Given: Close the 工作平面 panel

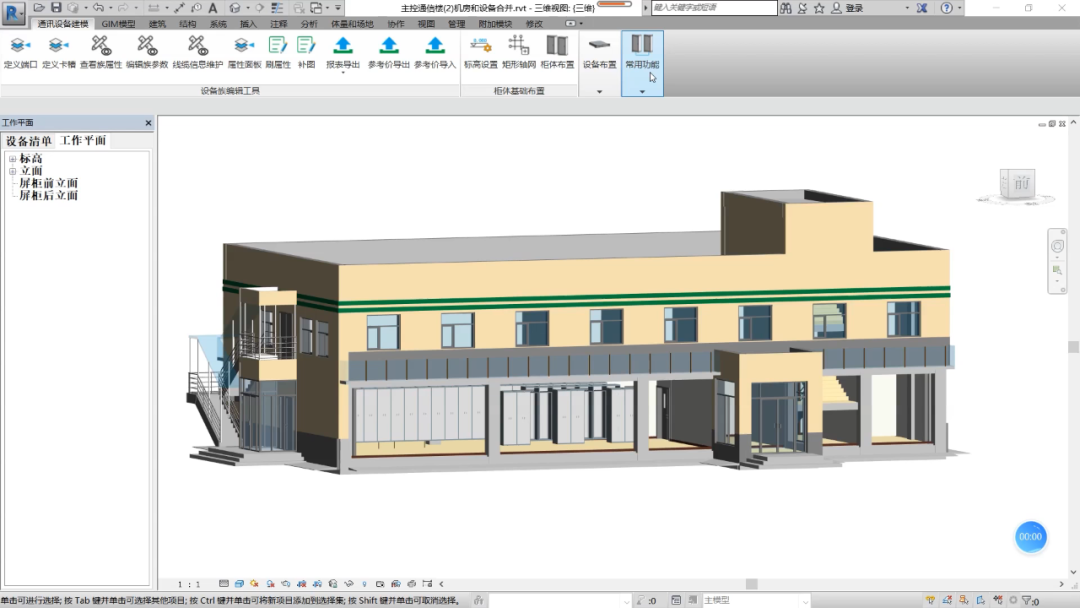Looking at the screenshot, I should click(x=148, y=123).
